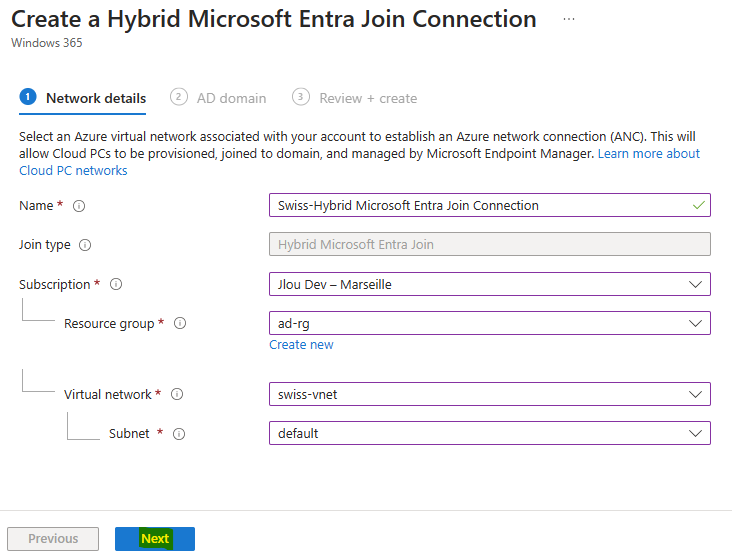Open the Review + create tab
The height and width of the screenshot is (556, 732).
[x=354, y=98]
